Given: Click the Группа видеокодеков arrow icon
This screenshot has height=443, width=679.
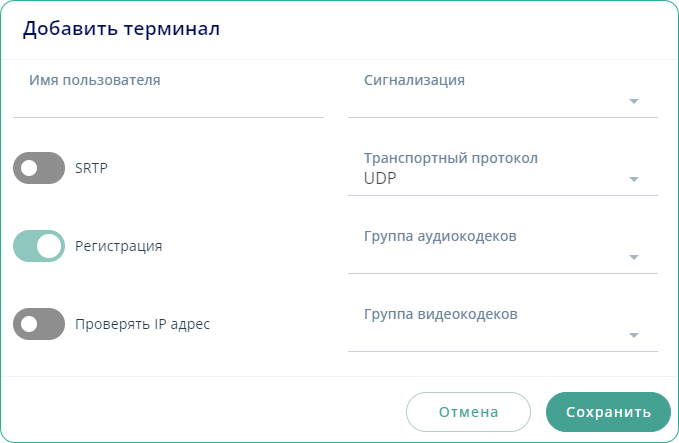Looking at the screenshot, I should pos(633,335).
